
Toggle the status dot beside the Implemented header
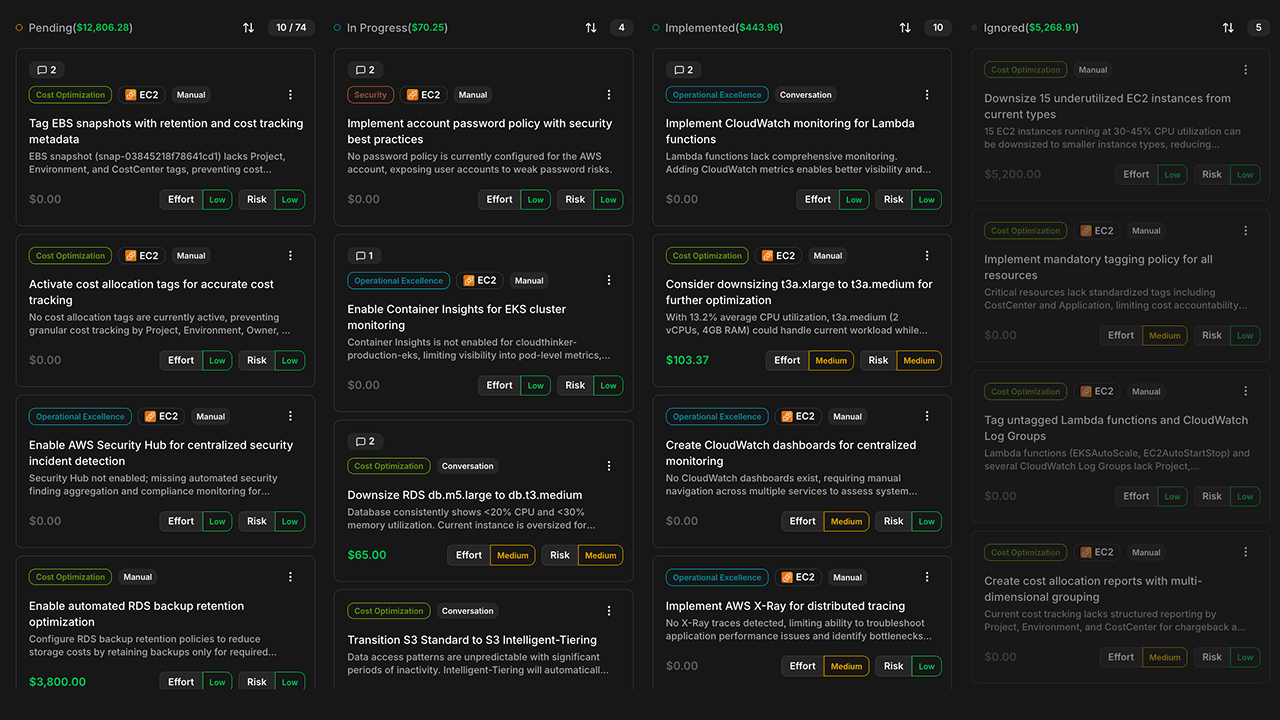(x=654, y=27)
